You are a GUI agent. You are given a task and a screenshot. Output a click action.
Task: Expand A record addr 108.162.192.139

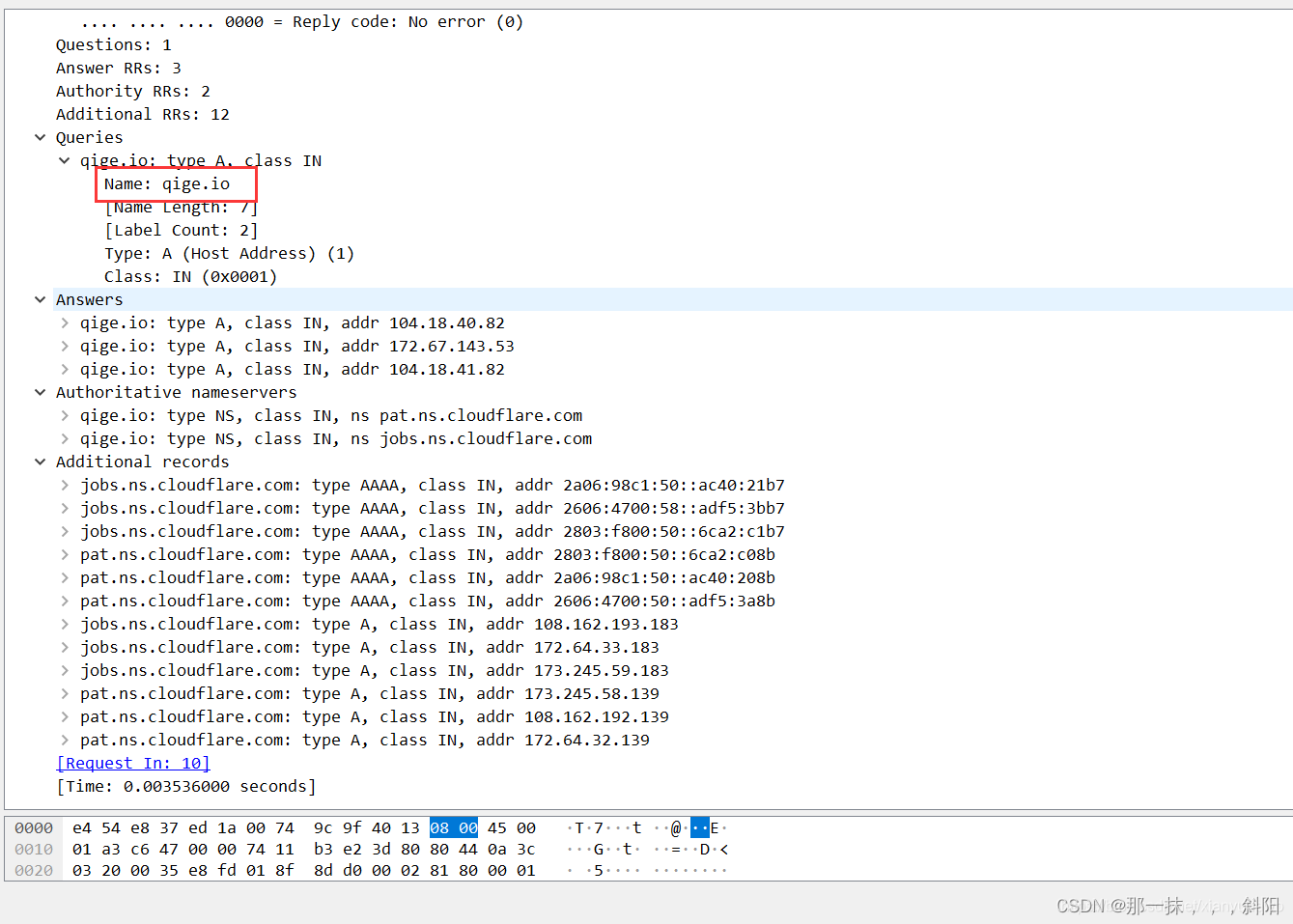tap(64, 716)
